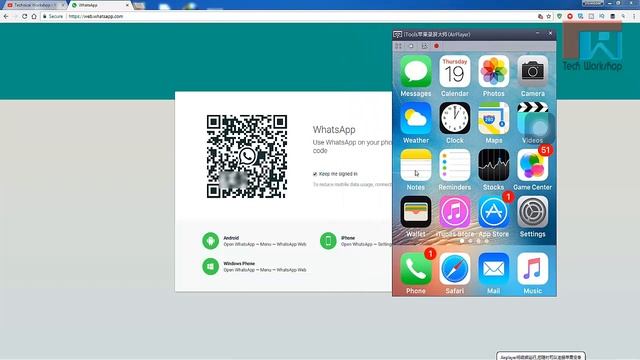This screenshot has width=640, height=360.
Task: Open the Stocks app
Action: (x=493, y=165)
